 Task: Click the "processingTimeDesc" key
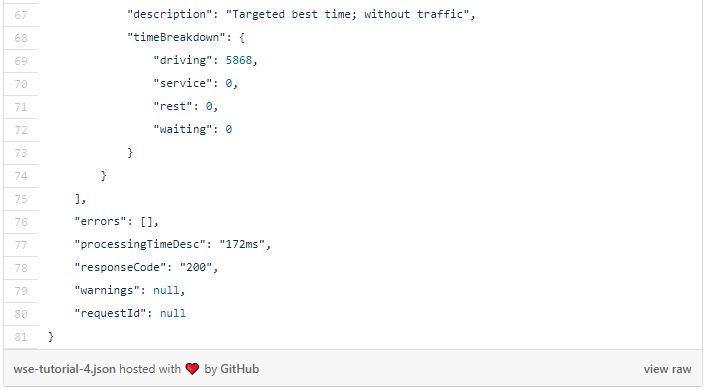[140, 244]
